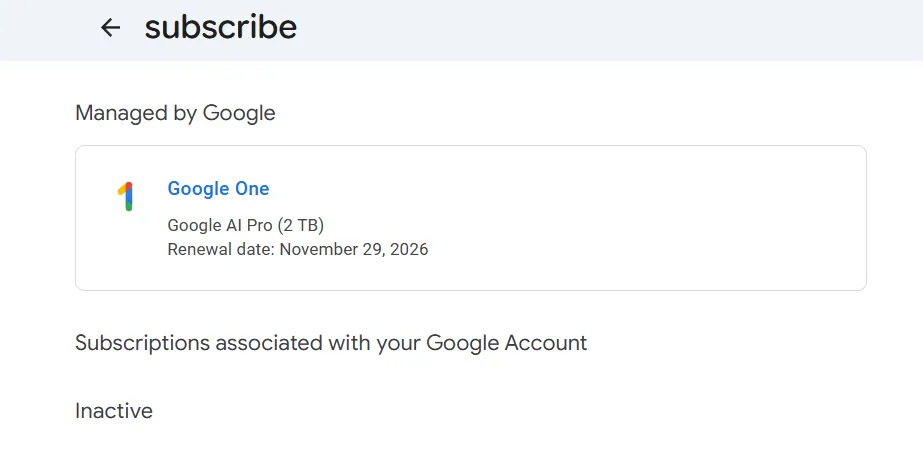Viewport: 923px width, 454px height.
Task: Click the word One in Google One
Action: point(252,188)
